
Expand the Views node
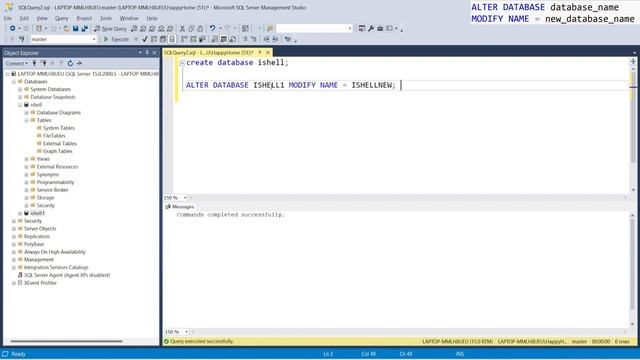[27, 159]
